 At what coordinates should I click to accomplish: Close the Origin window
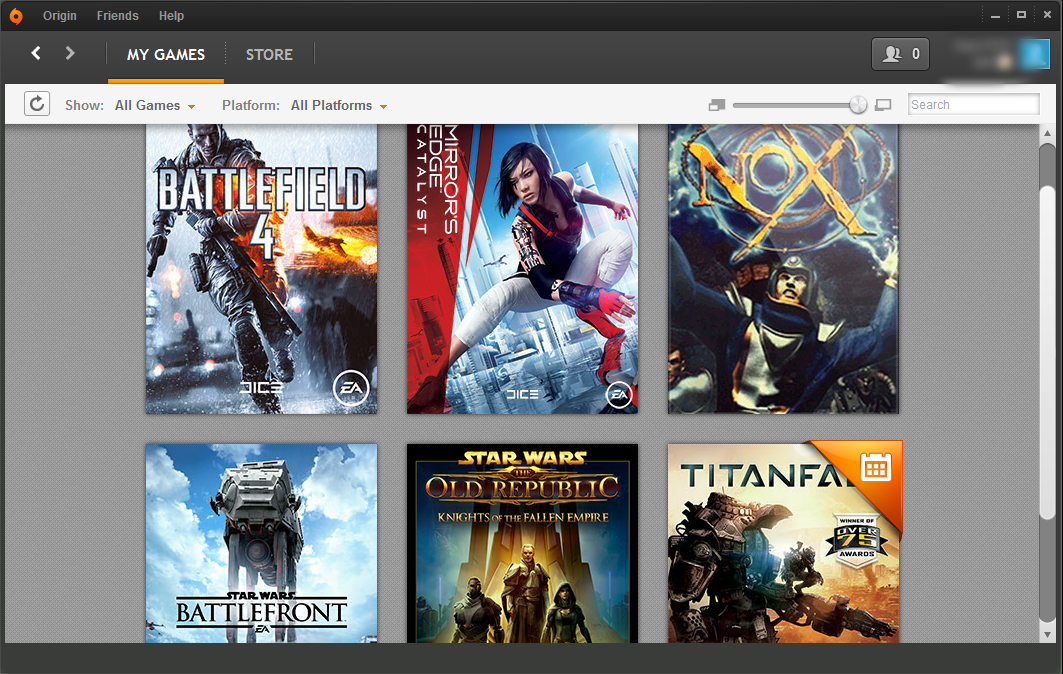(x=1047, y=15)
